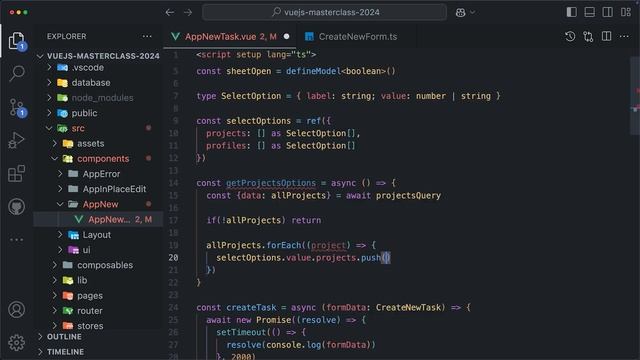Open the Source Control view

(17, 107)
